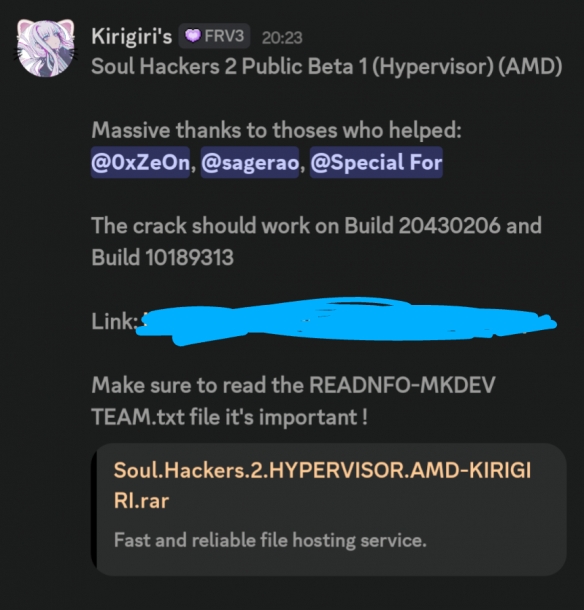
Task: Open Kirigiri's profile avatar
Action: 46,47
